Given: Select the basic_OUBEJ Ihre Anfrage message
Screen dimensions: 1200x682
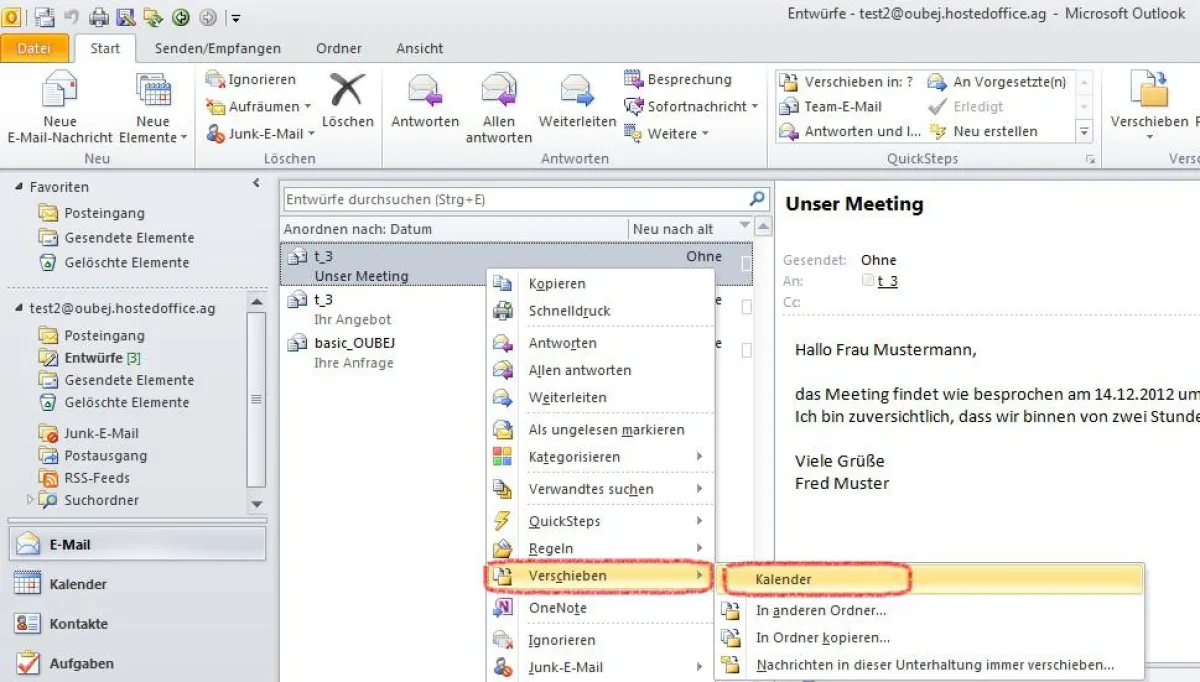Looking at the screenshot, I should [x=515, y=352].
